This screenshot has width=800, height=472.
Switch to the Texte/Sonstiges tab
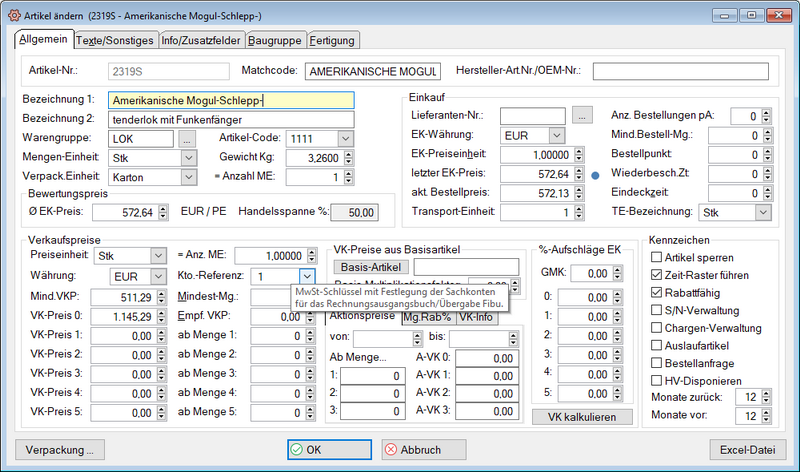pos(115,40)
